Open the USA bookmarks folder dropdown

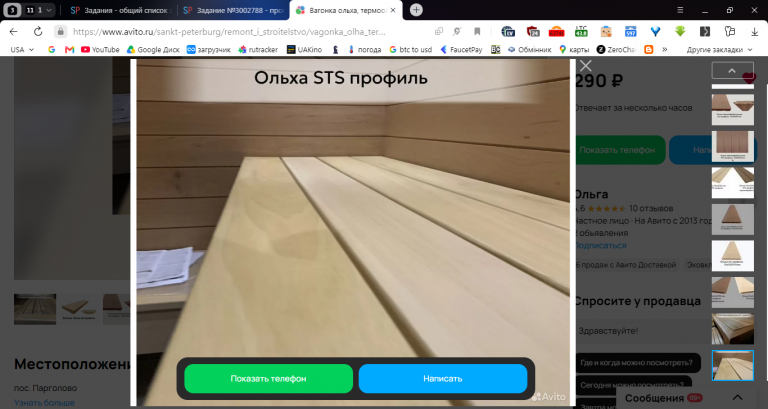coord(22,49)
